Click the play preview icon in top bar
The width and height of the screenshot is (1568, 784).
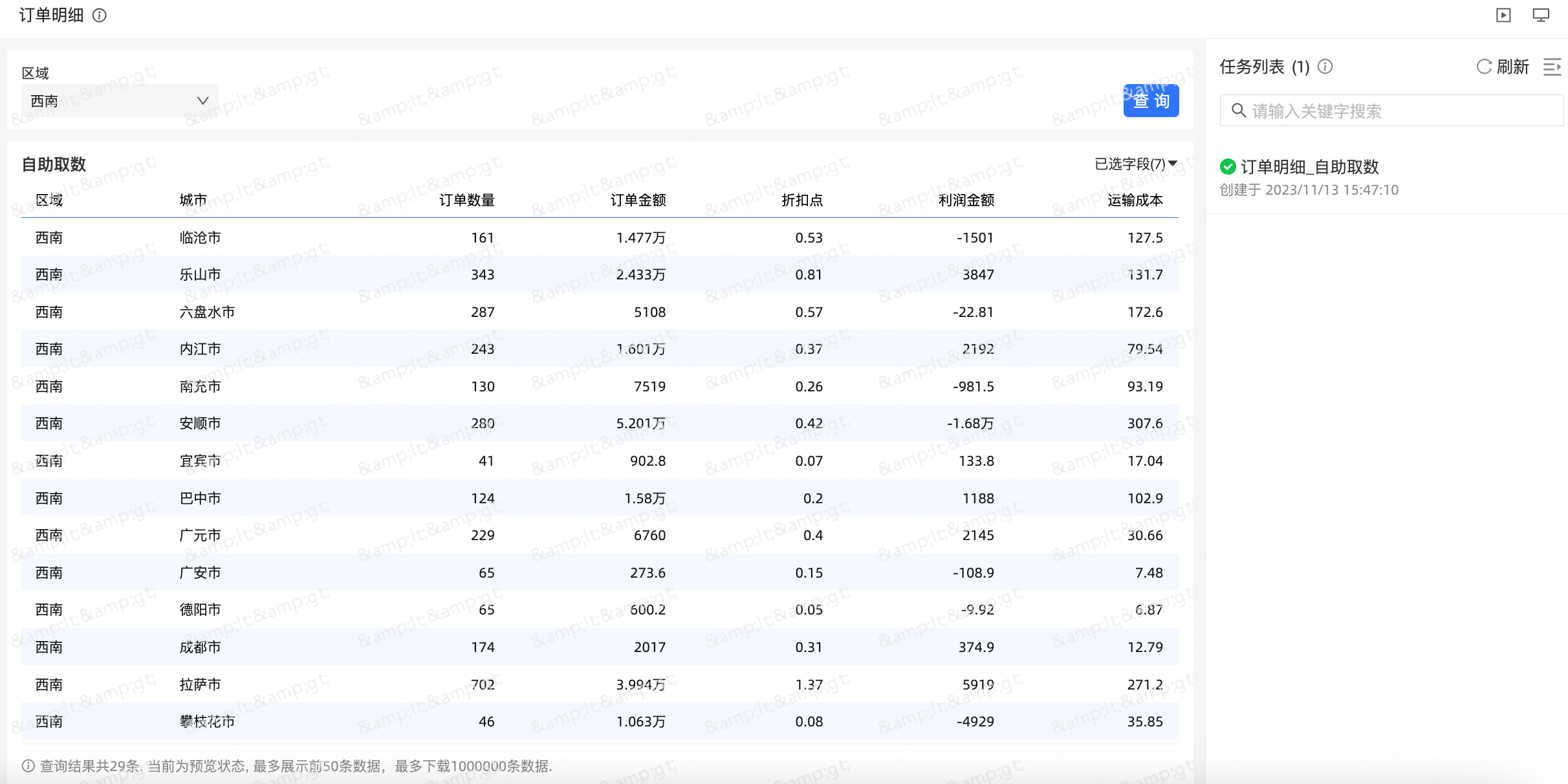[1503, 15]
